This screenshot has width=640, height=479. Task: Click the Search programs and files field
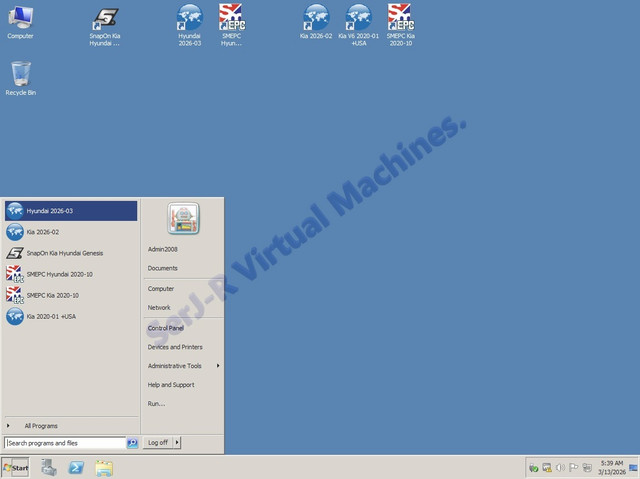(65, 443)
